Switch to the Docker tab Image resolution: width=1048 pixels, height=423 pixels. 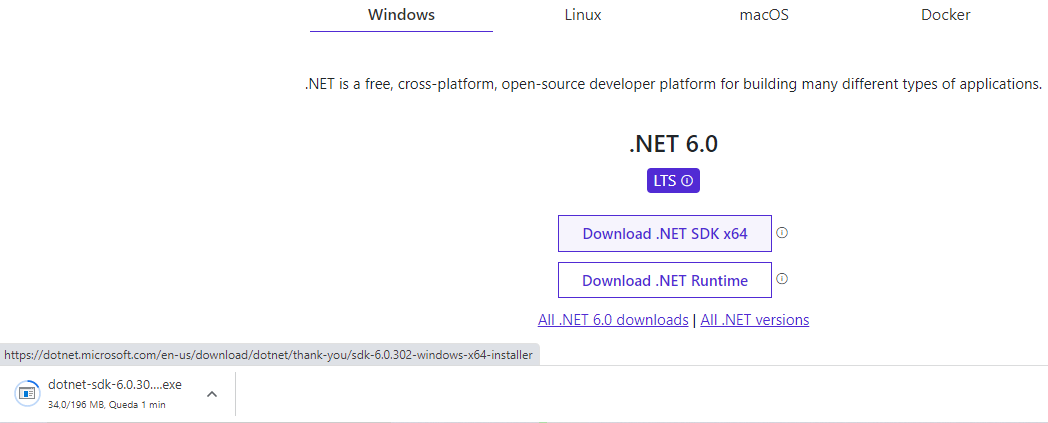tap(945, 15)
